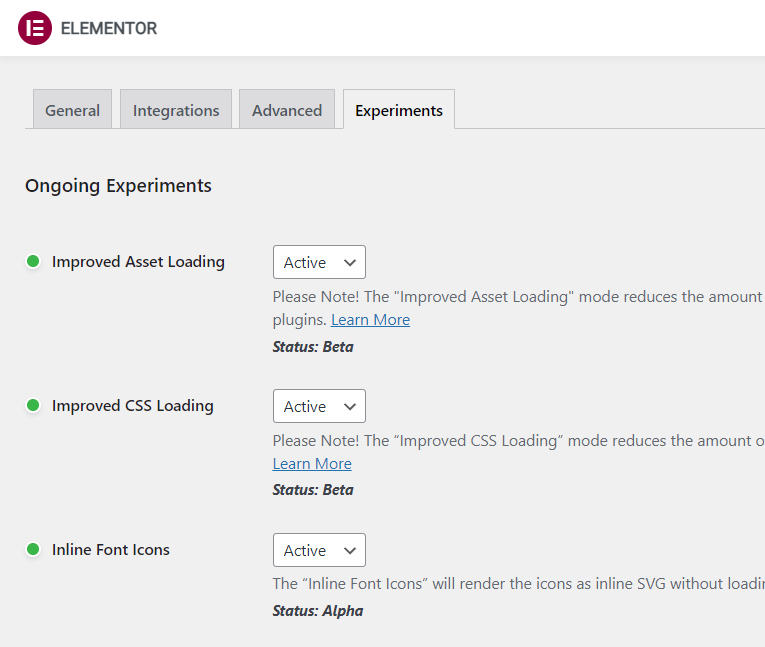Click the green status dot for Inline Font Icons

pyautogui.click(x=33, y=549)
